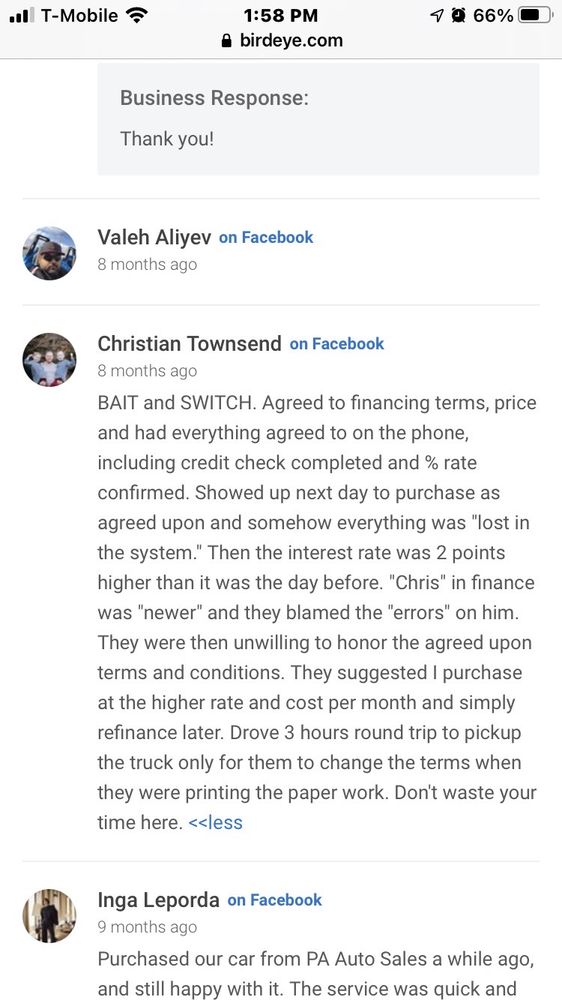Screen dimensions: 562x1000
Task: Tap the cellular signal bars icon
Action: [22, 15]
